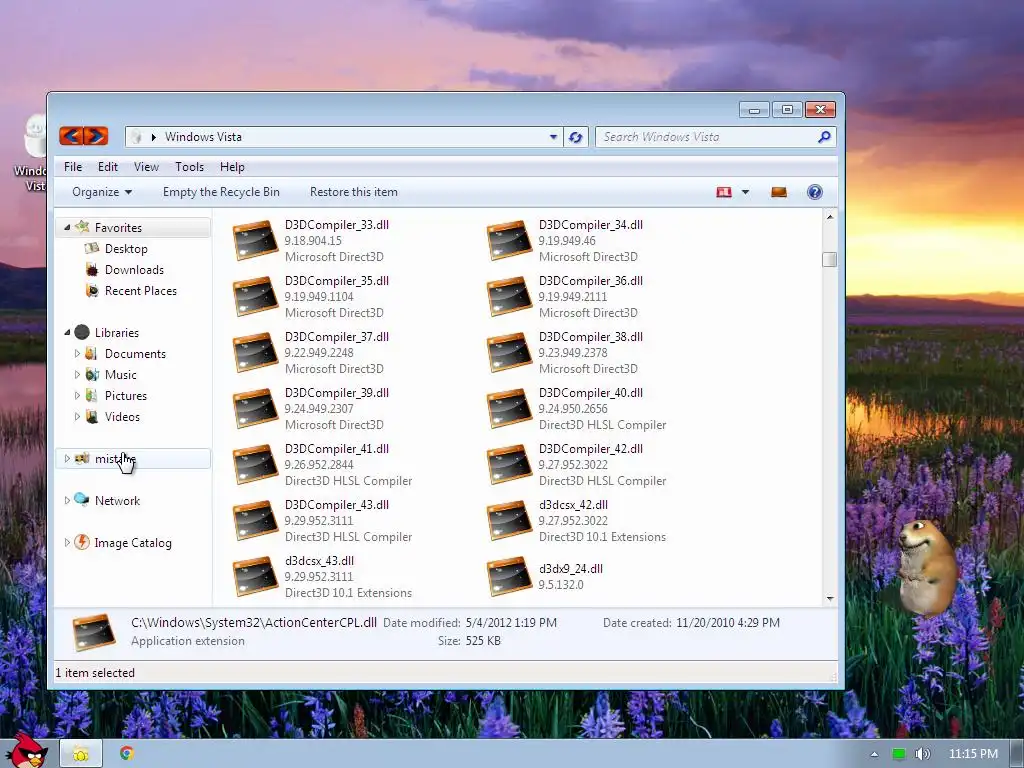Expand the Documents library node
This screenshot has width=1024, height=768.
77,353
